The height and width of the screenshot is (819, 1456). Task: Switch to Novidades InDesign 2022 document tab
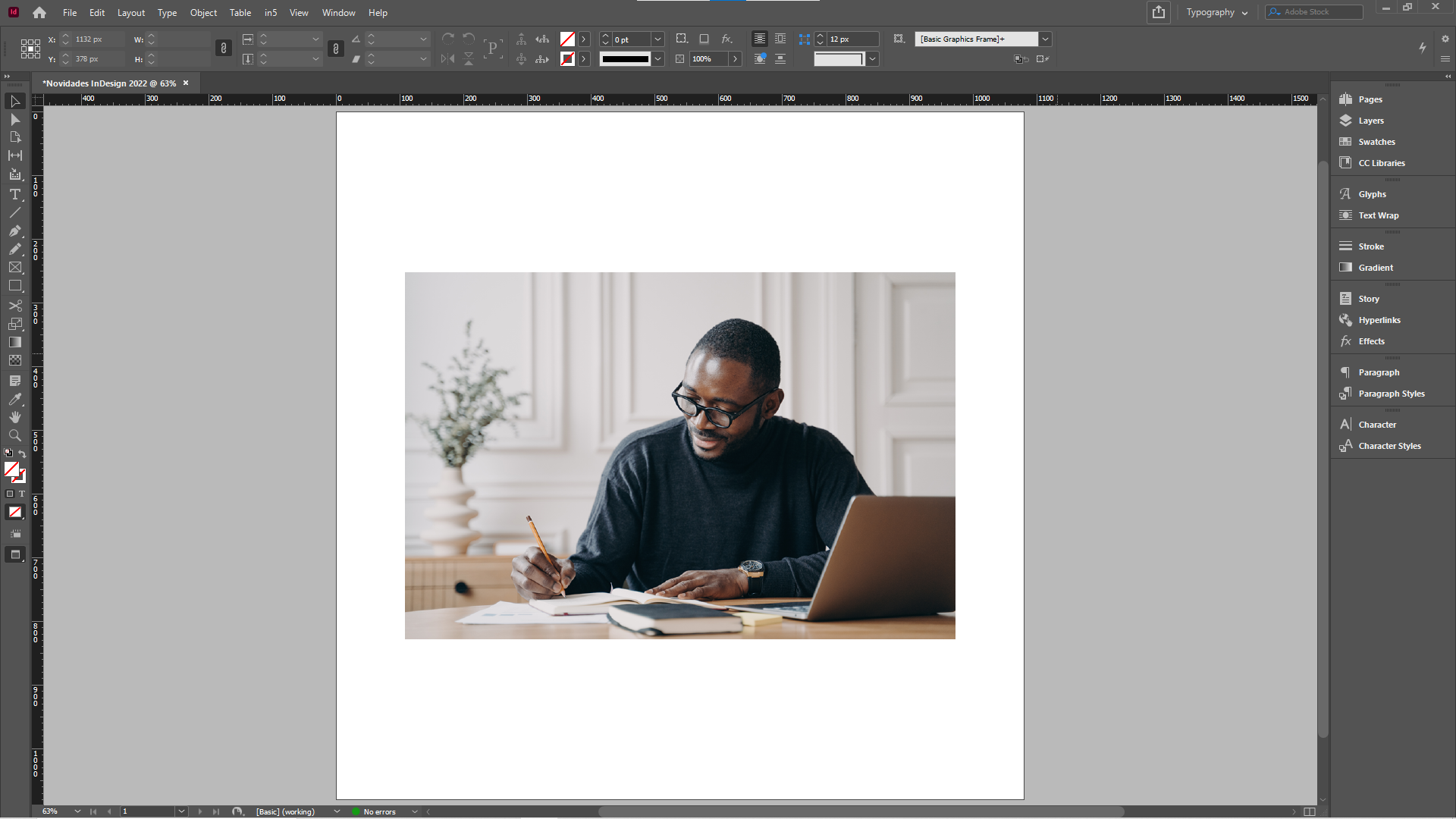(x=109, y=83)
